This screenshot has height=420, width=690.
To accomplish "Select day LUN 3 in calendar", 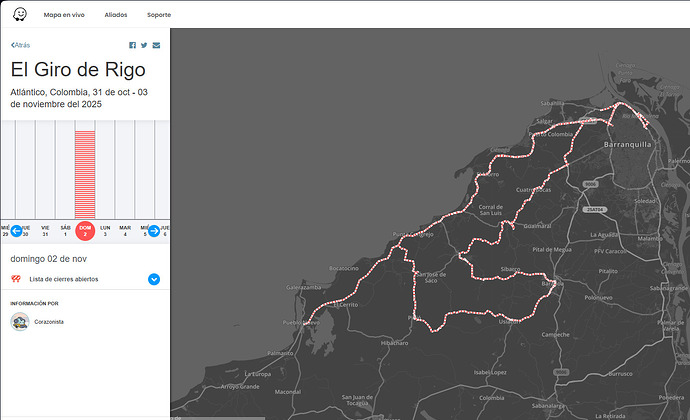I will tap(105, 231).
